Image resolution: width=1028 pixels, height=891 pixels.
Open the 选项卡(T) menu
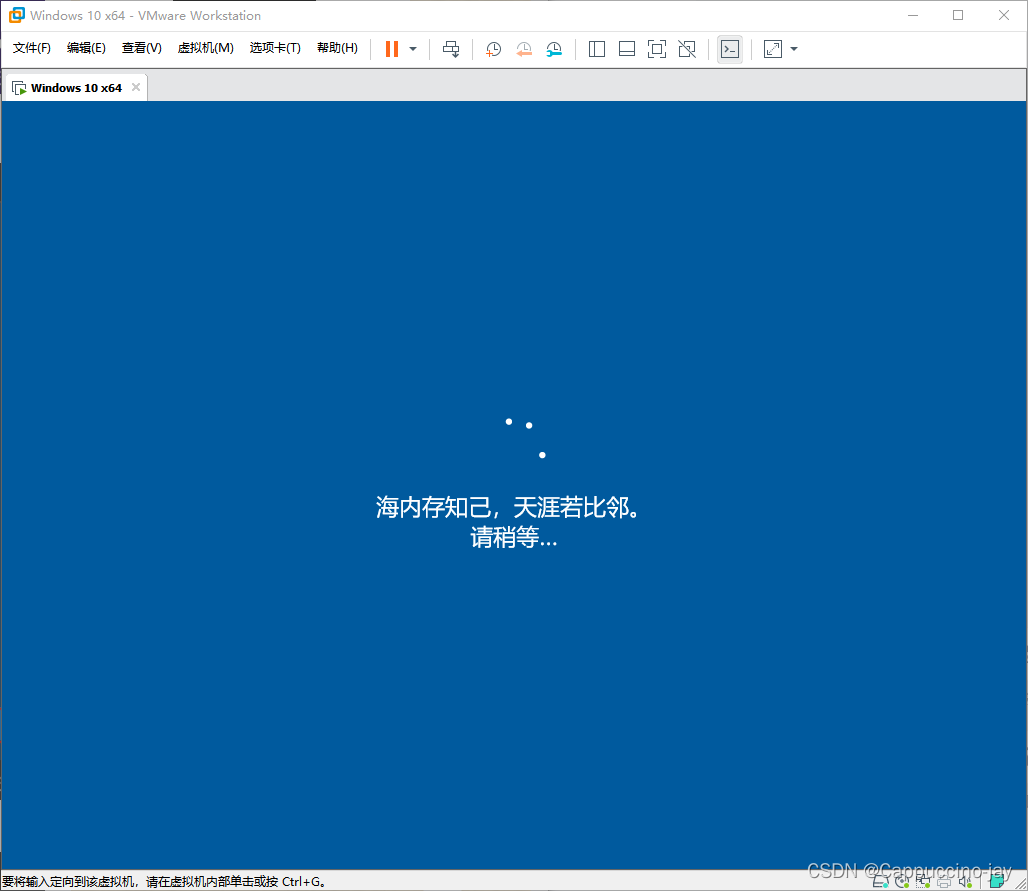point(275,47)
